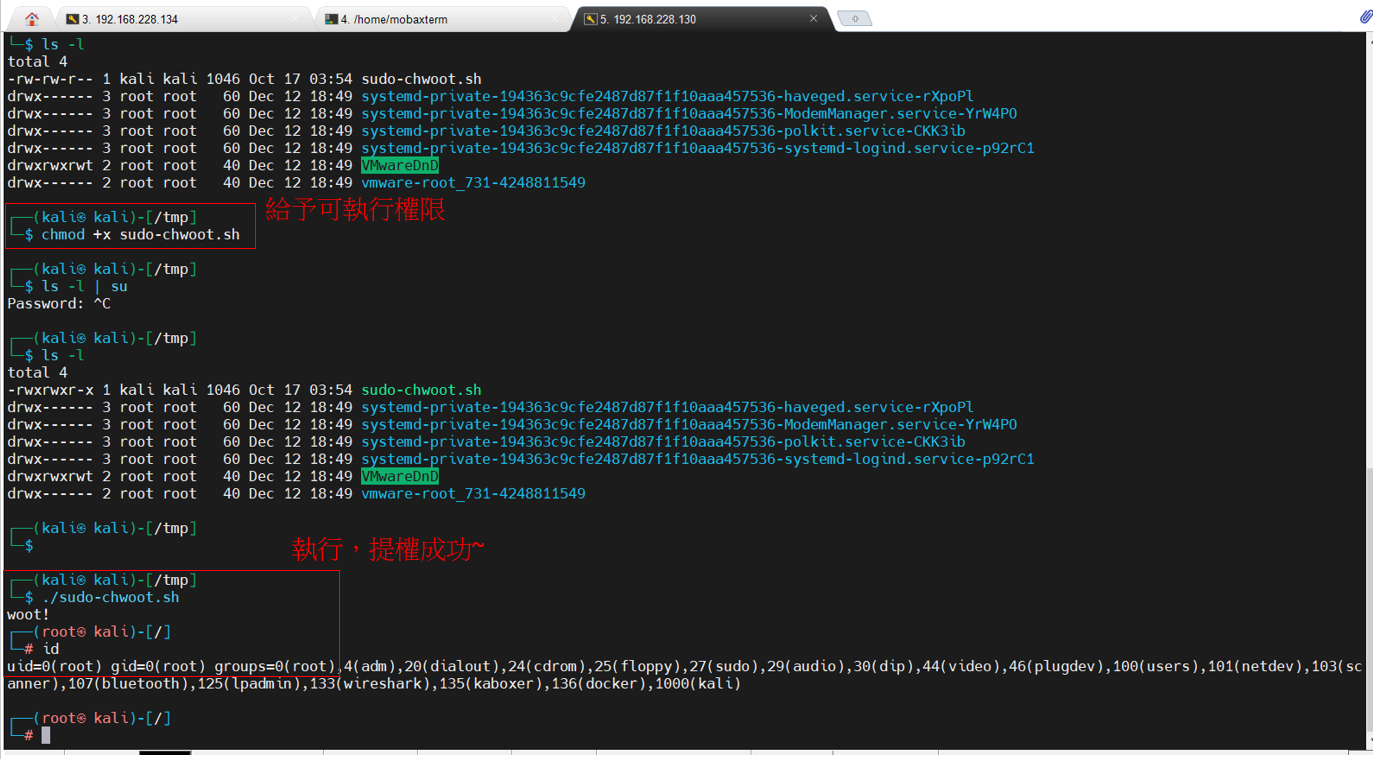Click the 'woot!' output line
This screenshot has height=759, width=1373.
pos(28,615)
